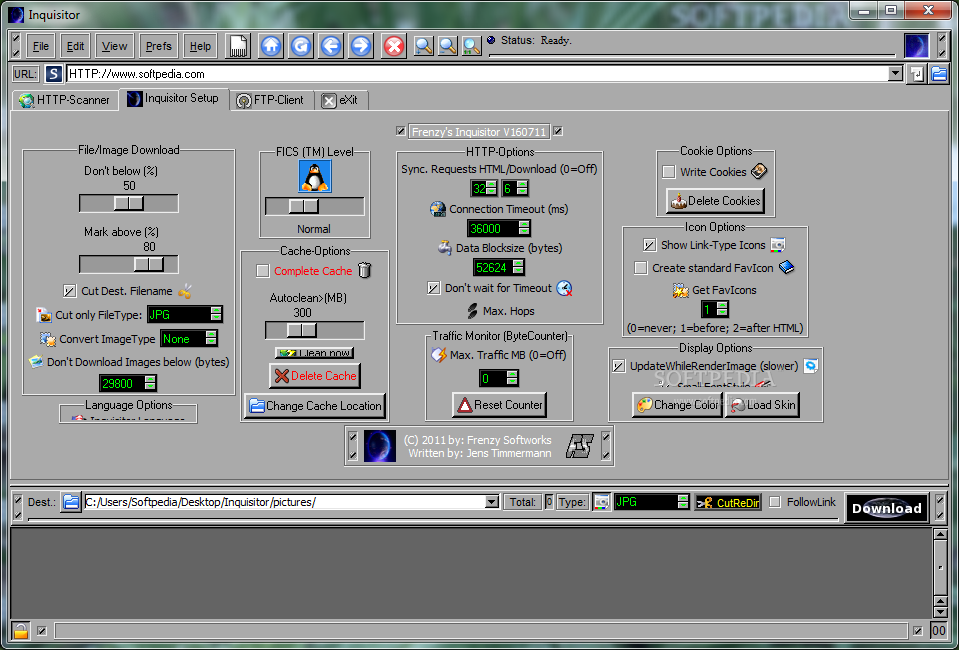The width and height of the screenshot is (959, 650).
Task: Open the Prefs menu
Action: point(158,46)
